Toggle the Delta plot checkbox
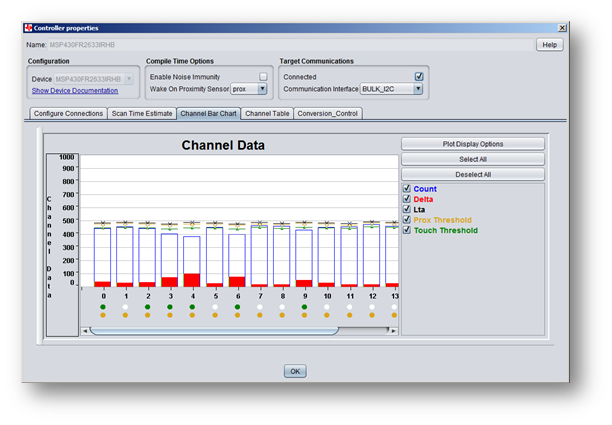The width and height of the screenshot is (612, 425). click(406, 199)
